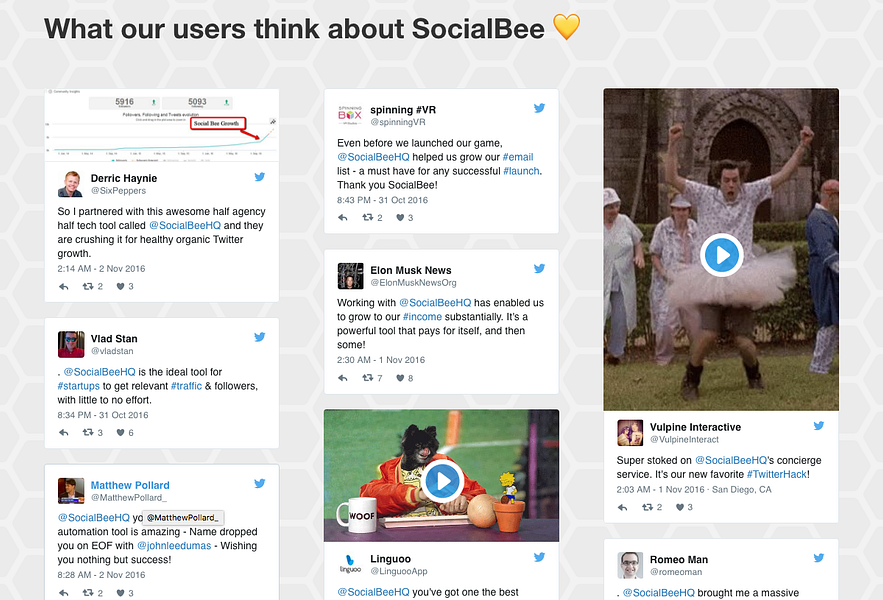Retweet Matthew Pollard's tweet
The width and height of the screenshot is (883, 600).
point(88,593)
